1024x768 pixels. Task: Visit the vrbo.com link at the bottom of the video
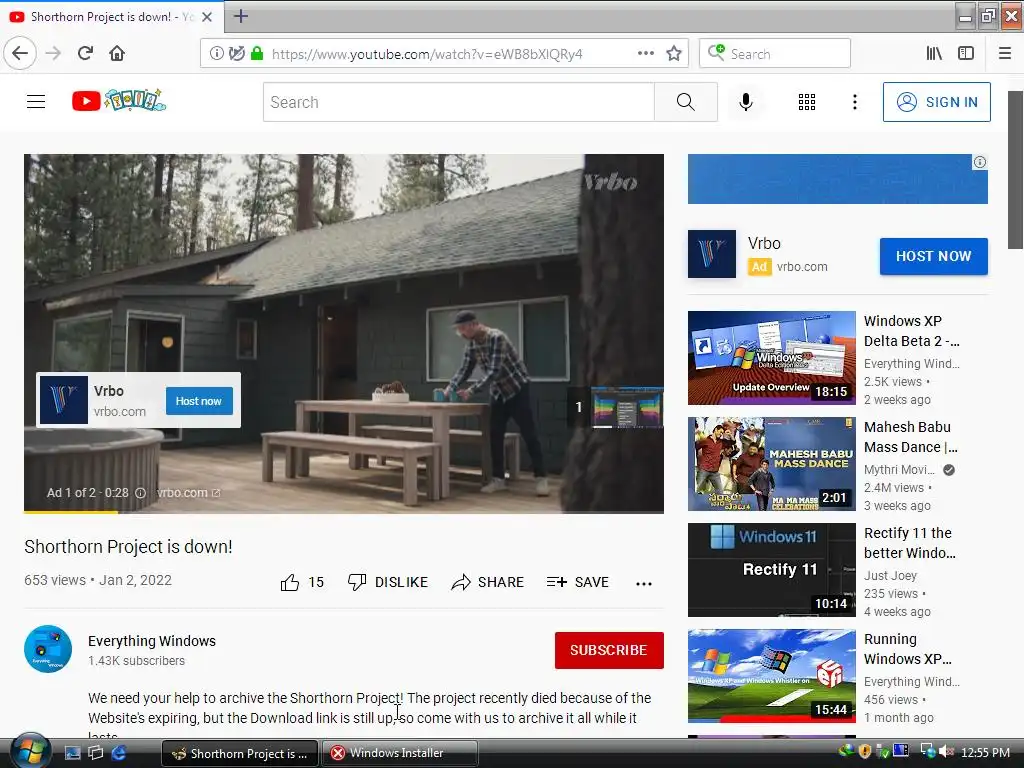point(188,493)
